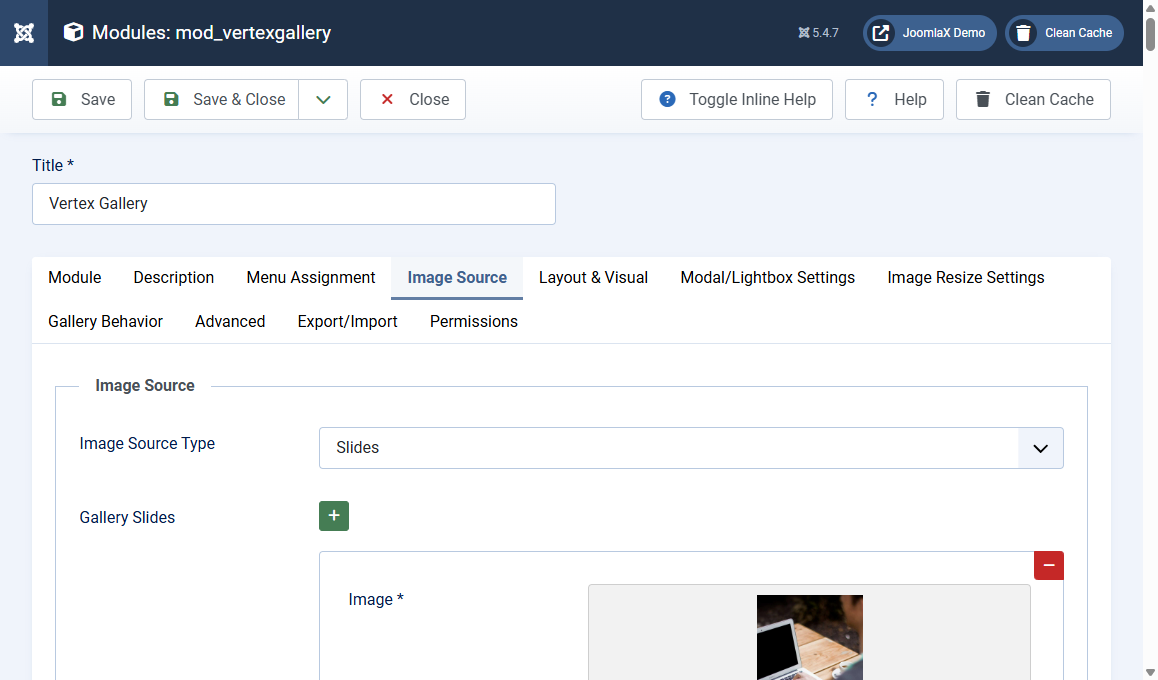This screenshot has width=1158, height=680.
Task: Open the Joomla logo menu toggle
Action: [24, 32]
